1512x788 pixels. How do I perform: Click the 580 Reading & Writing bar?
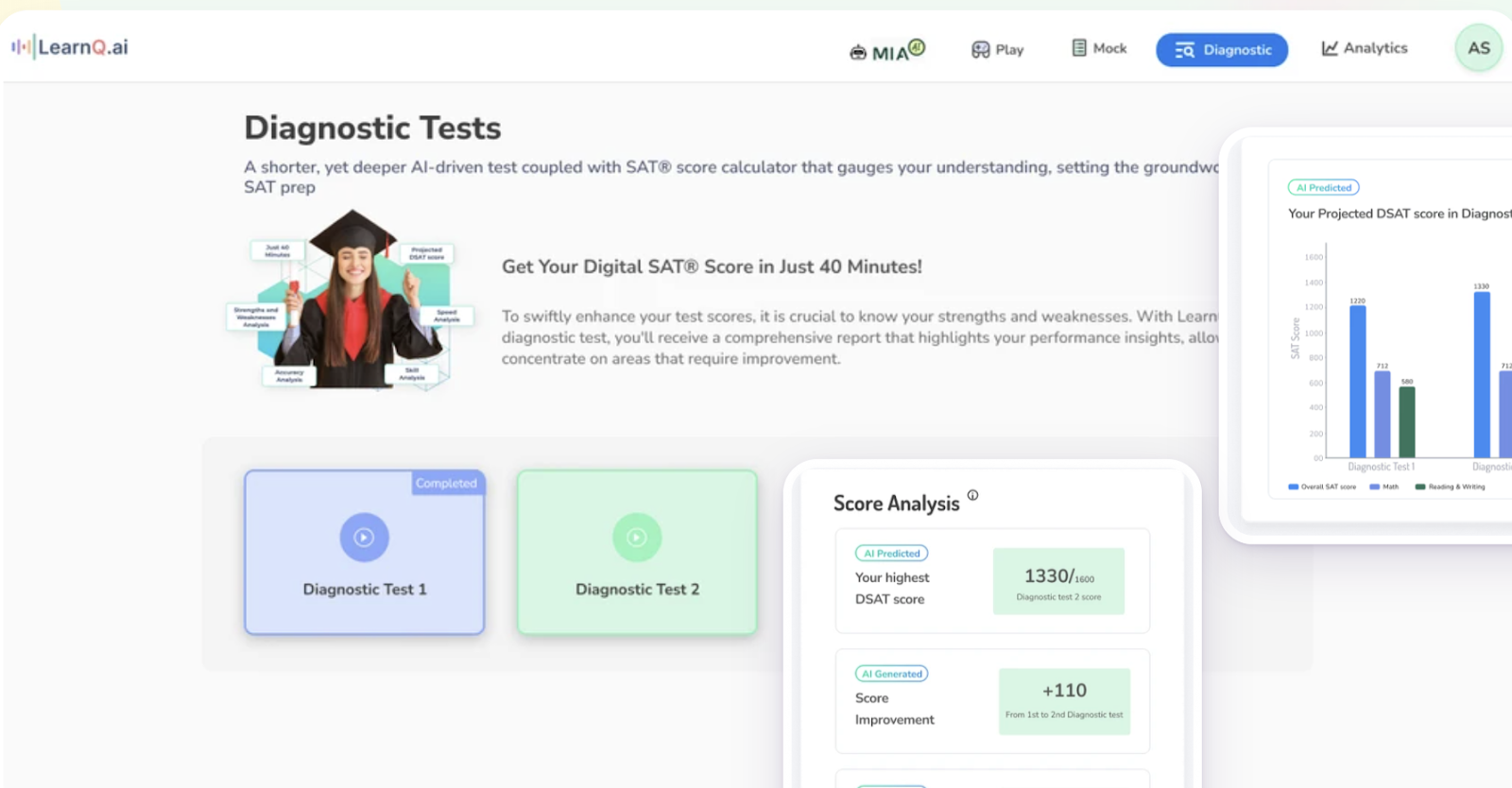click(x=1407, y=422)
